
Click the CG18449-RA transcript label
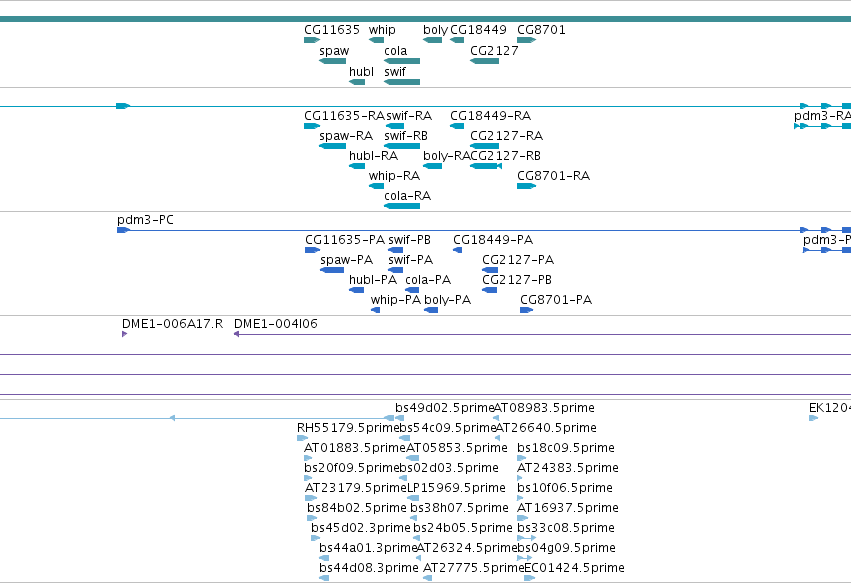point(491,116)
